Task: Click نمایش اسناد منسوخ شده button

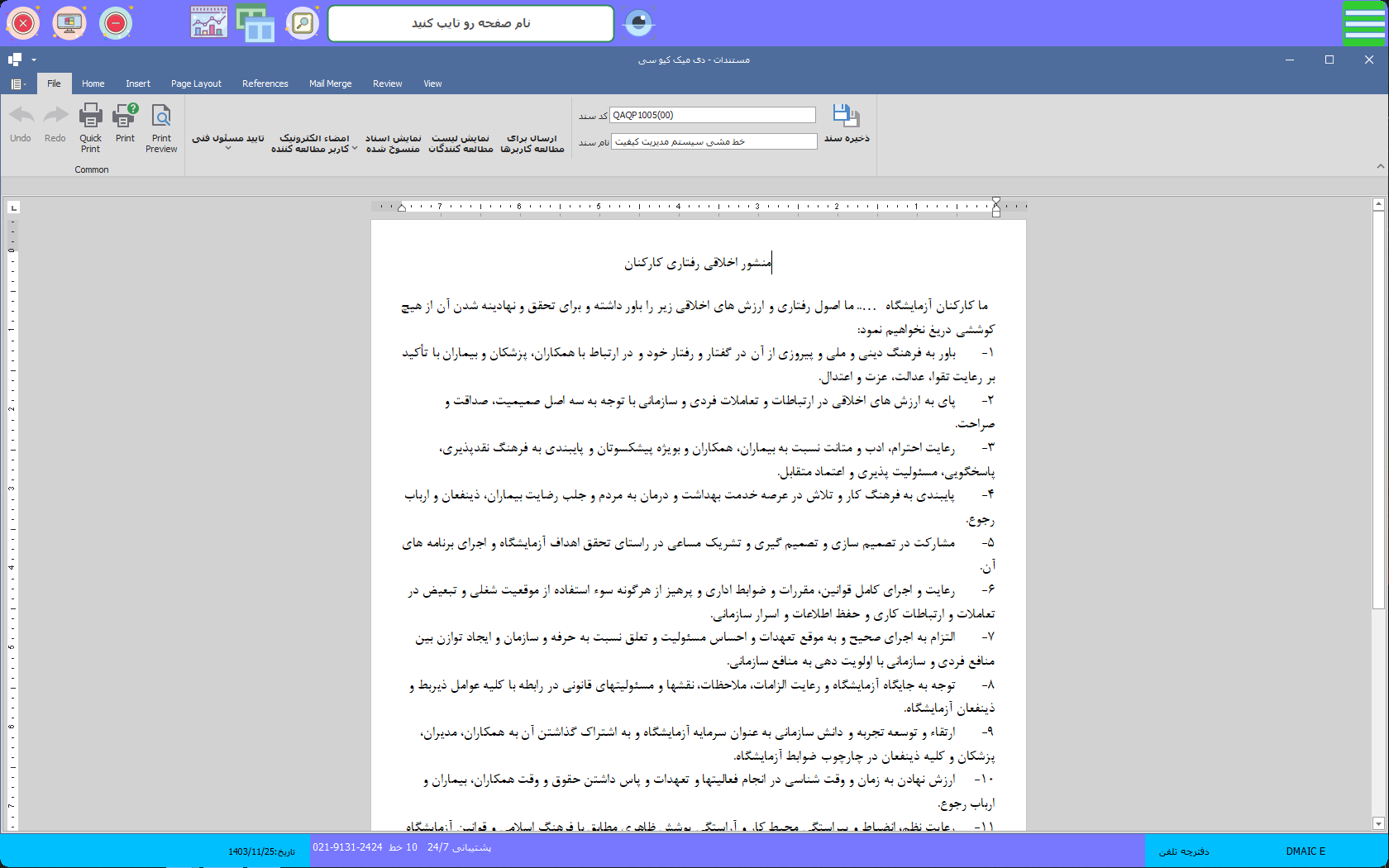Action: click(393, 143)
